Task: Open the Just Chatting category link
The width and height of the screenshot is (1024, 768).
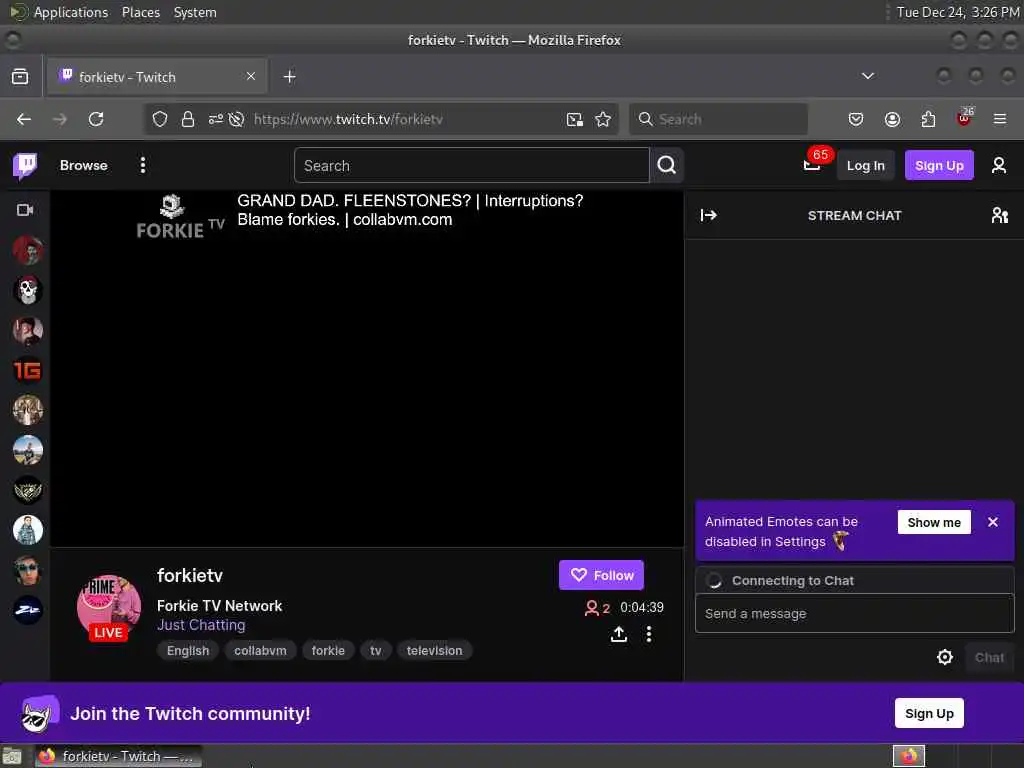Action: 201,625
